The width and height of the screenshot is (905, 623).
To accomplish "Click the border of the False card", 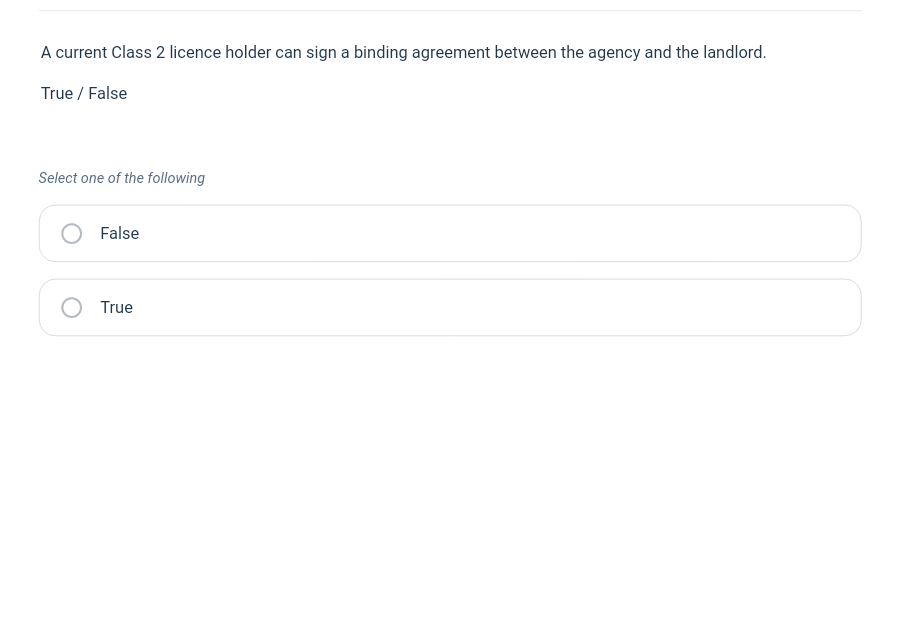I will [450, 205].
